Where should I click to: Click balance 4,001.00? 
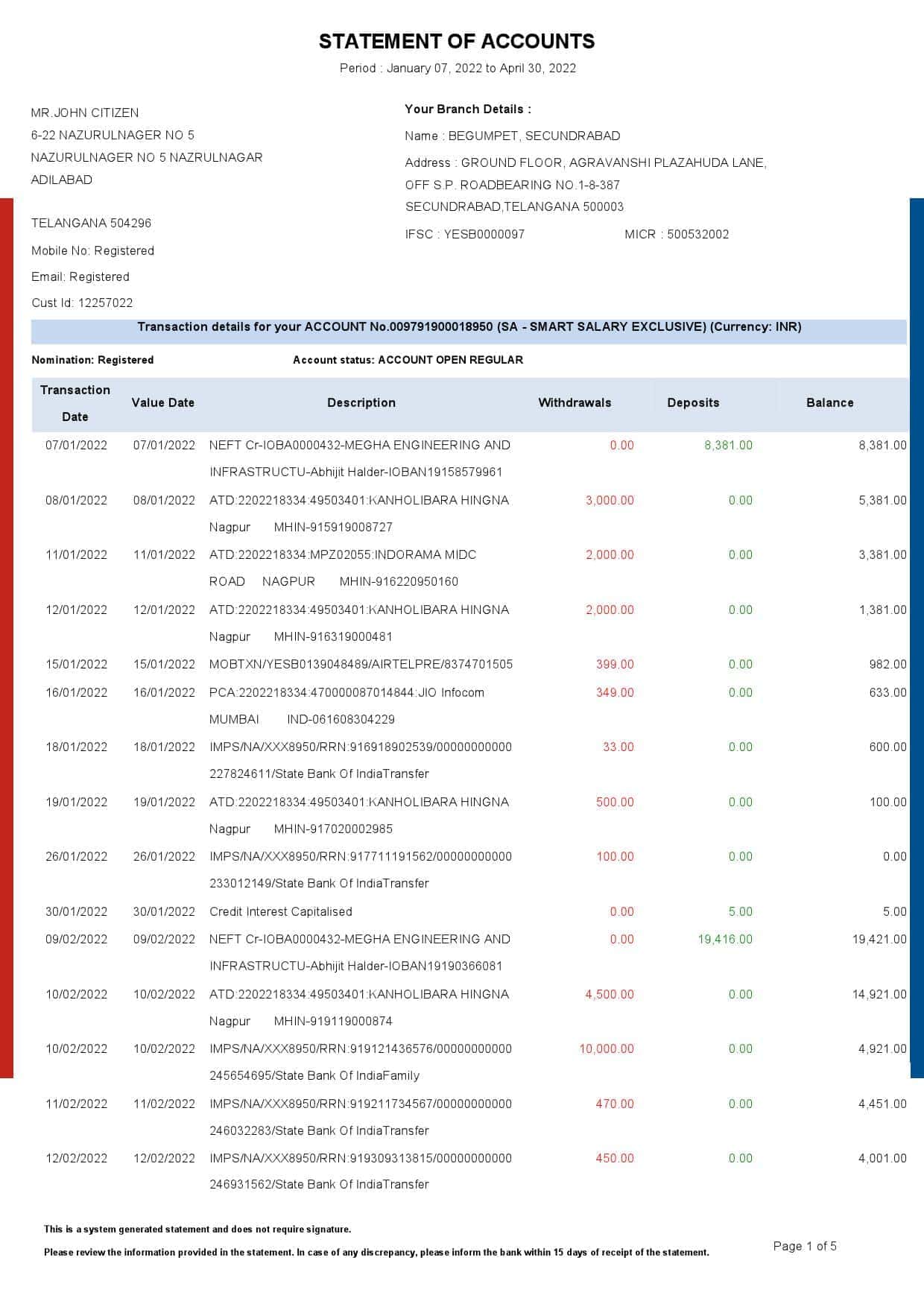point(883,1158)
